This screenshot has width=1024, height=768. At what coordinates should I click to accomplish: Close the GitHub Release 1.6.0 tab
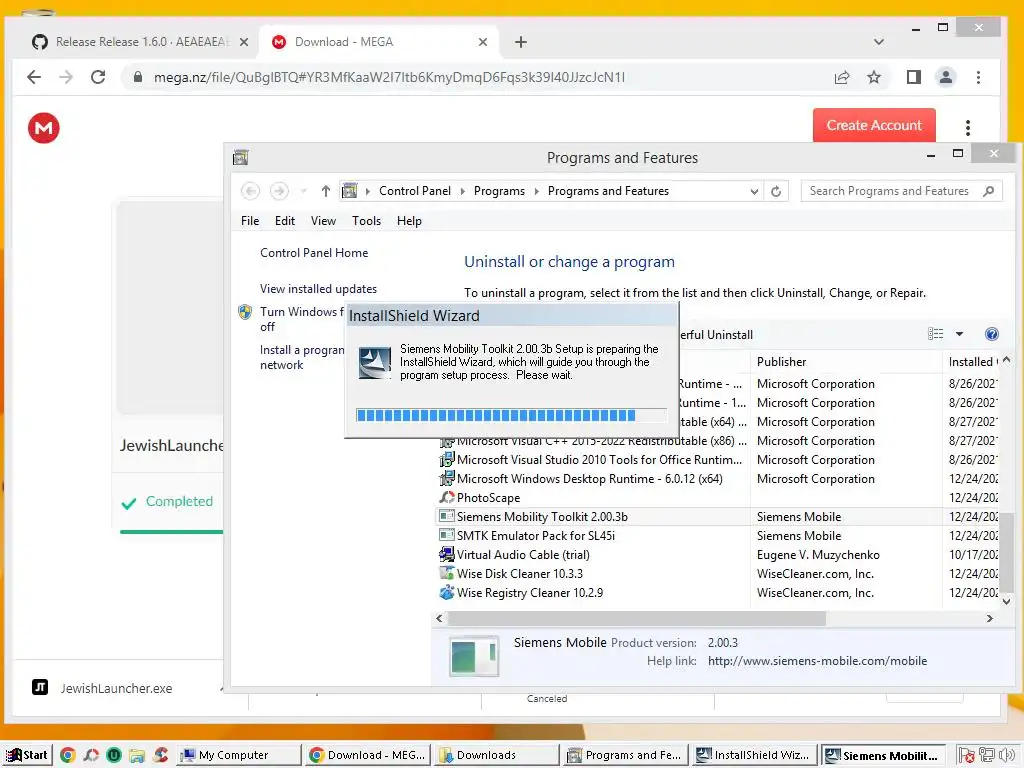pos(244,42)
